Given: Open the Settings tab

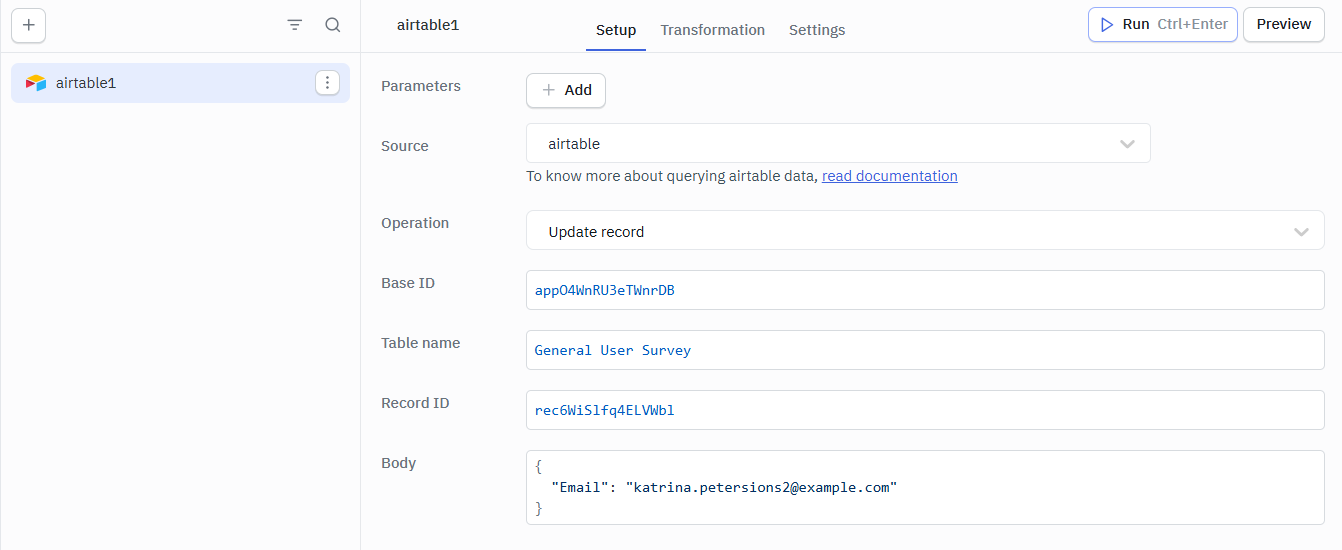Looking at the screenshot, I should tap(816, 30).
